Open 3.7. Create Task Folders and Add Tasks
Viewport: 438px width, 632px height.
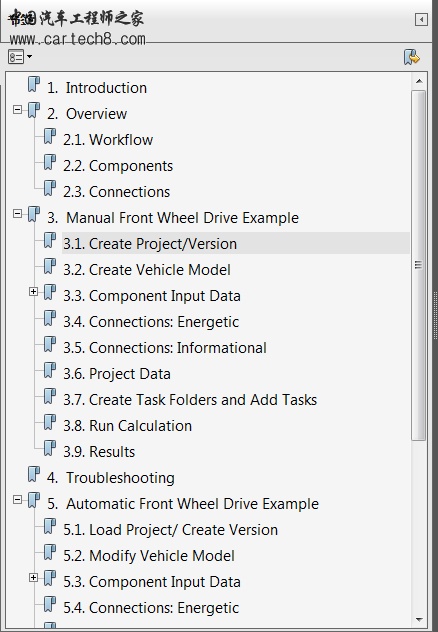190,400
